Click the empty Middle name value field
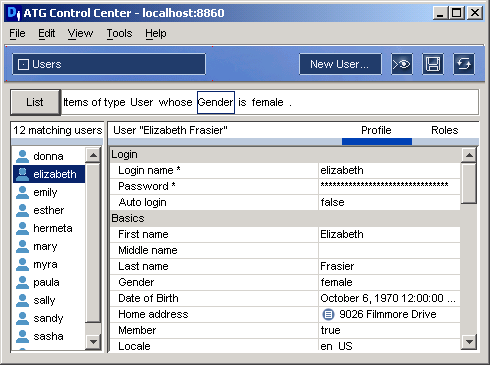 point(389,250)
